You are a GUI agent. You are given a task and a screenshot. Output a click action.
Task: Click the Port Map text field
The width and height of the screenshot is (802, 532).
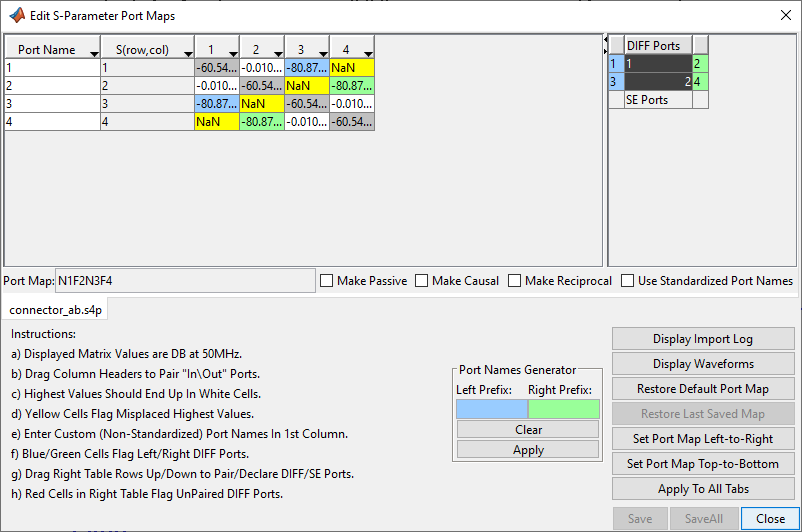(184, 281)
